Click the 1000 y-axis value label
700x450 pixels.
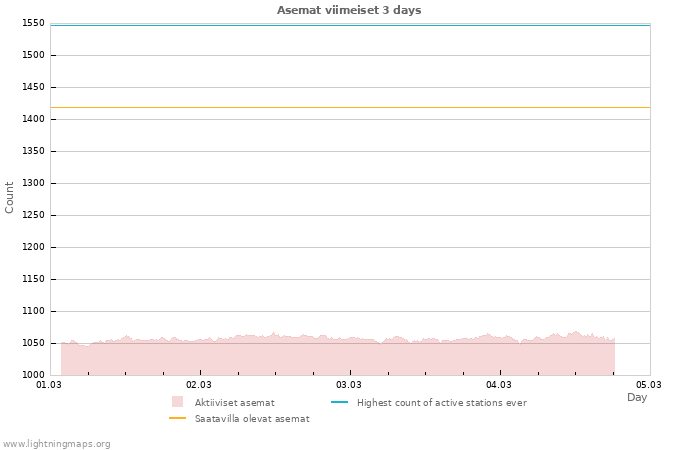pos(33,375)
